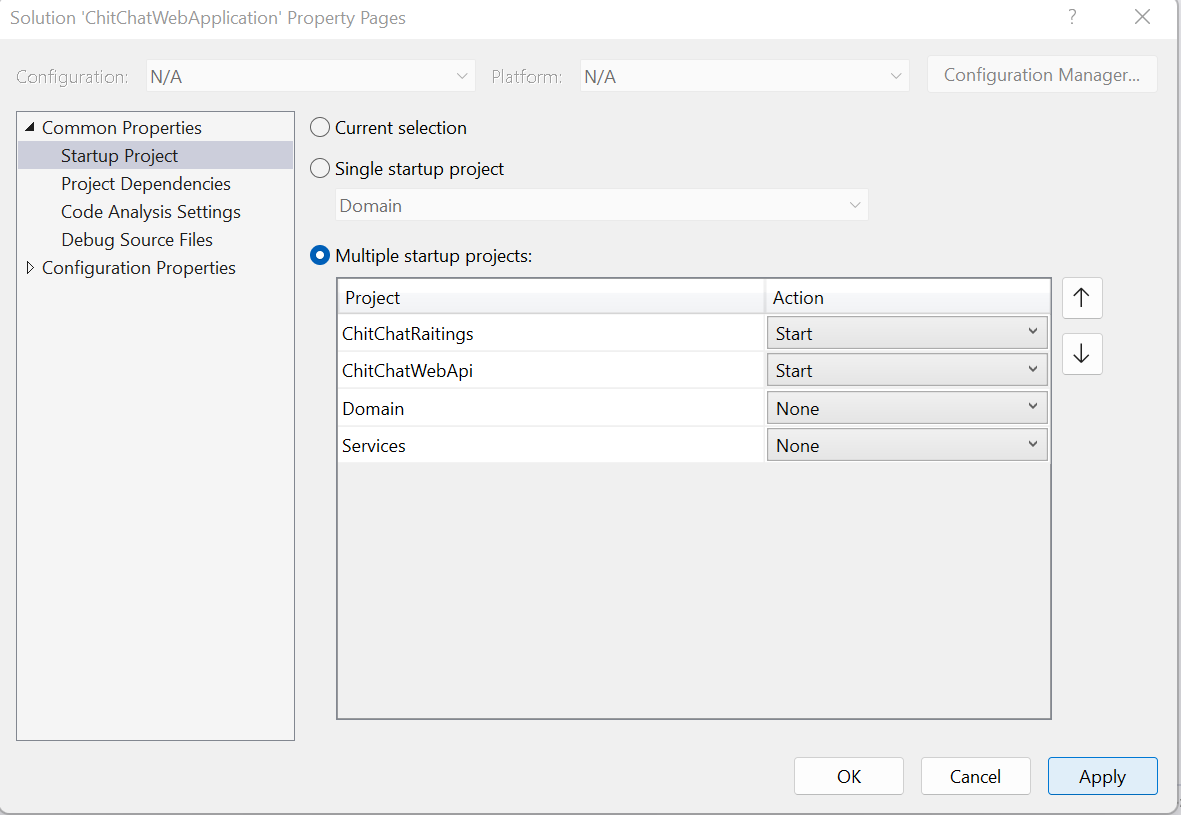Screen dimensions: 1181x815
Task: Open the Platform N/A combo box
Action: click(x=744, y=76)
